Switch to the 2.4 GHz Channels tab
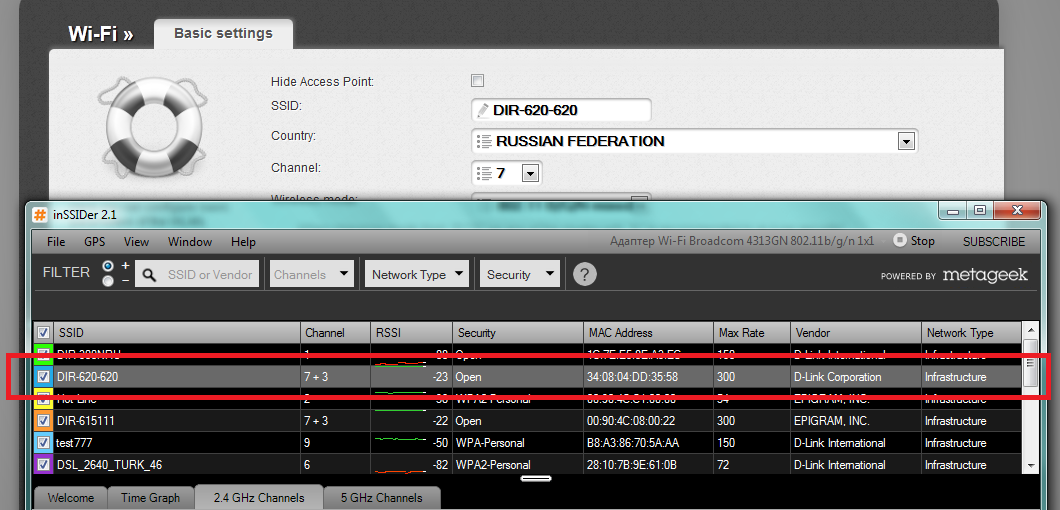The width and height of the screenshot is (1060, 510). pyautogui.click(x=259, y=498)
